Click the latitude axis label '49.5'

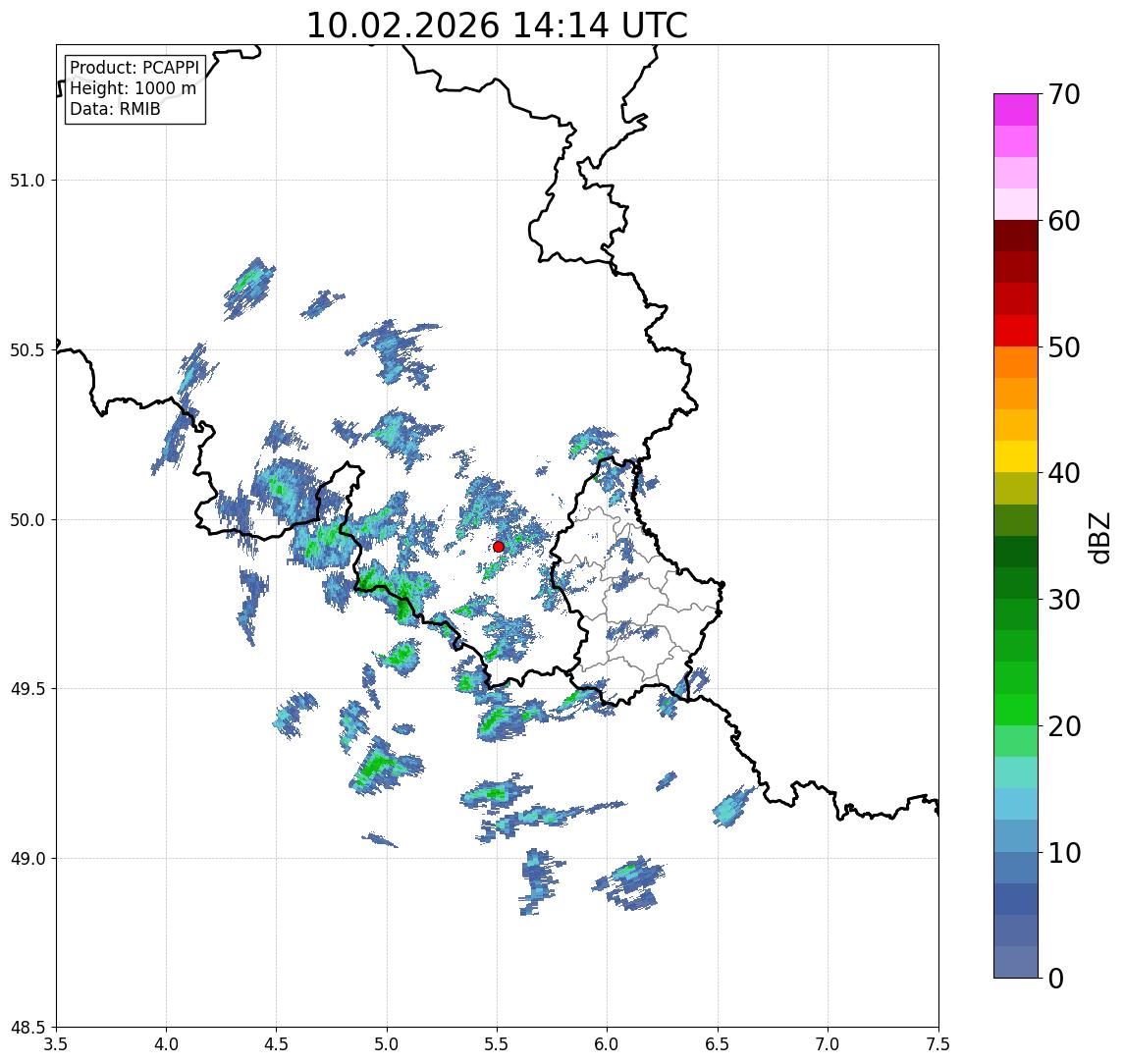point(27,689)
